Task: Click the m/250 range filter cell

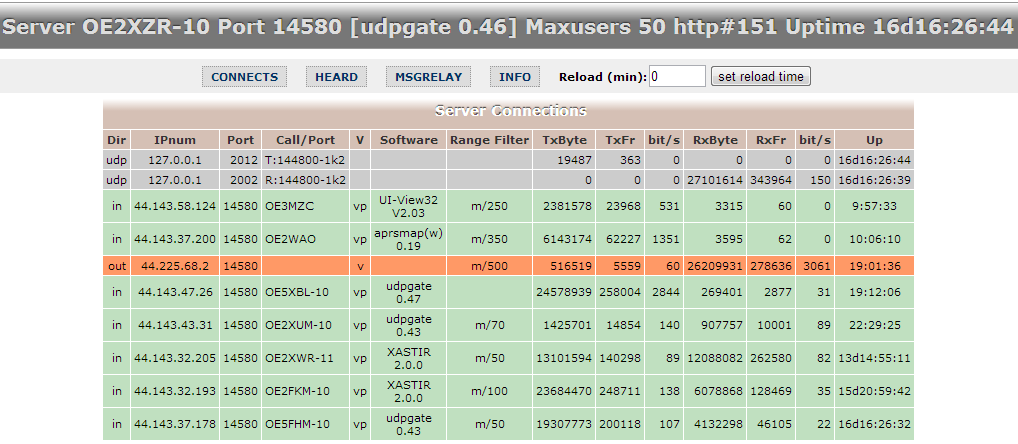Action: coord(490,206)
